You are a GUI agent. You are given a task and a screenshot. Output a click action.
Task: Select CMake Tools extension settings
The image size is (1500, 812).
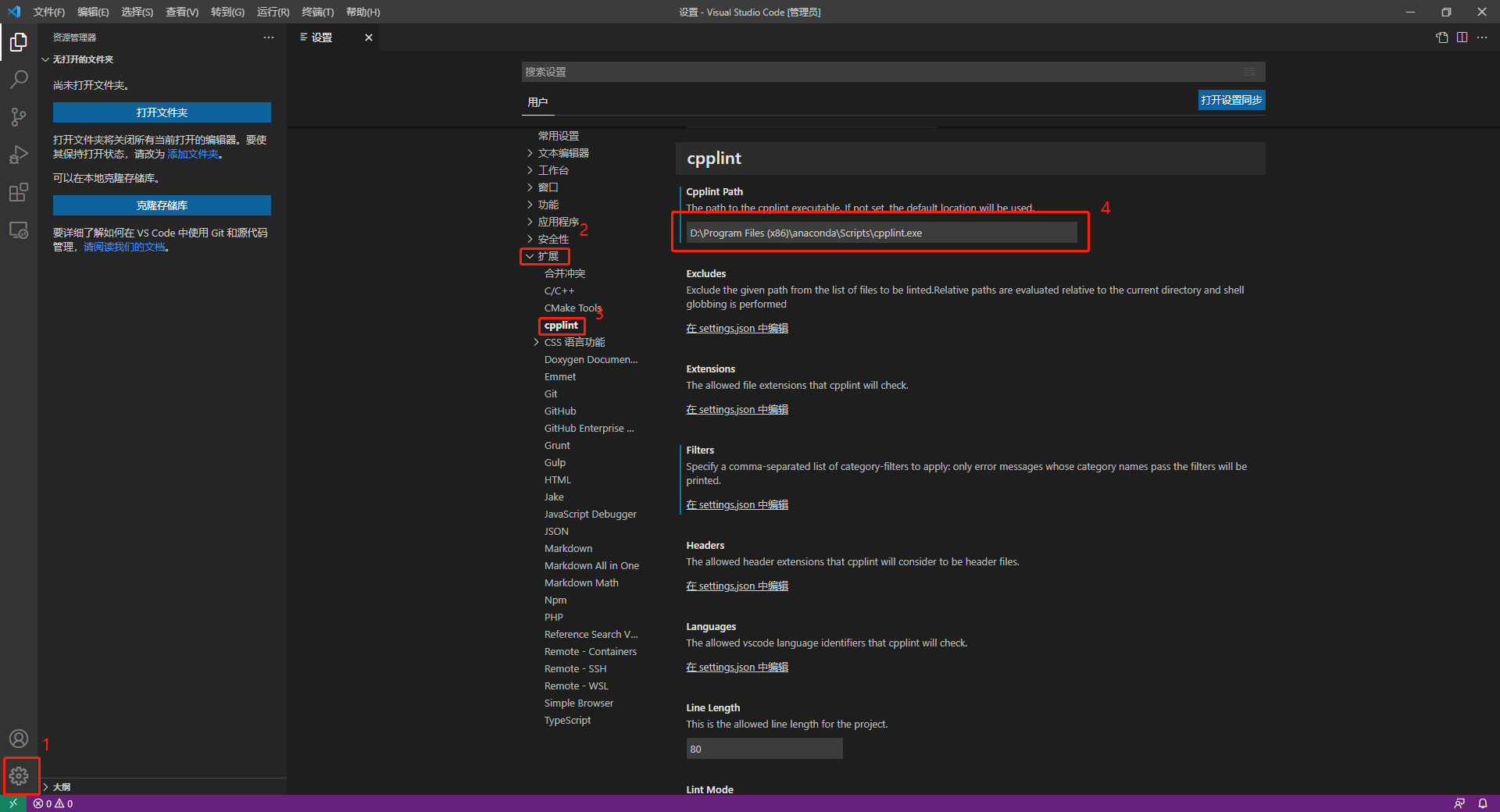(573, 308)
